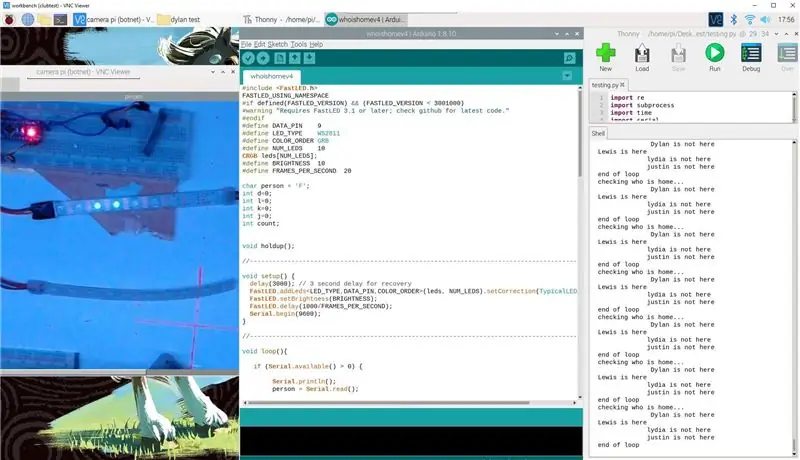Select the whoishomev4 sketch tab
Screen dimensions: 800x460
[271, 76]
